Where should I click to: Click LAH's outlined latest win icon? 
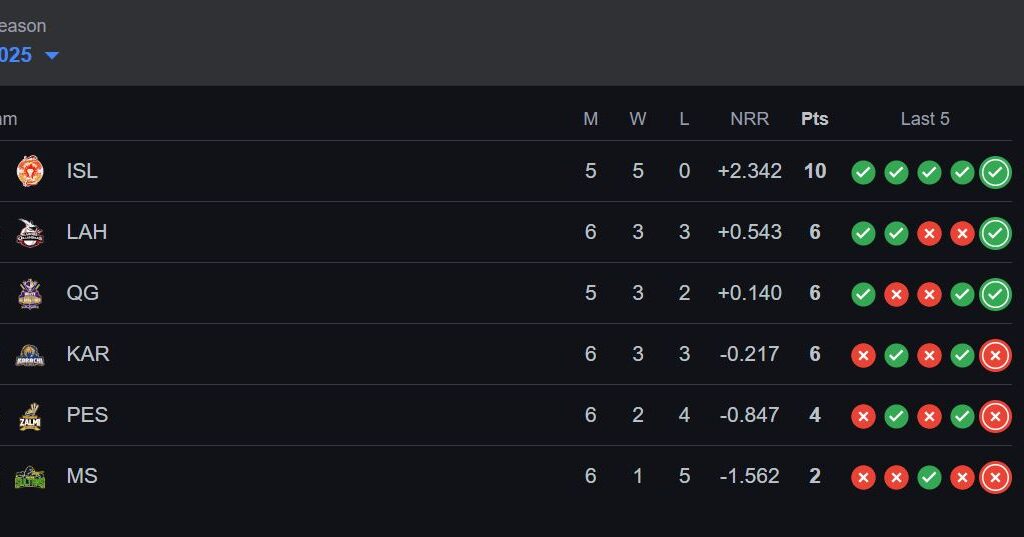[x=995, y=233]
